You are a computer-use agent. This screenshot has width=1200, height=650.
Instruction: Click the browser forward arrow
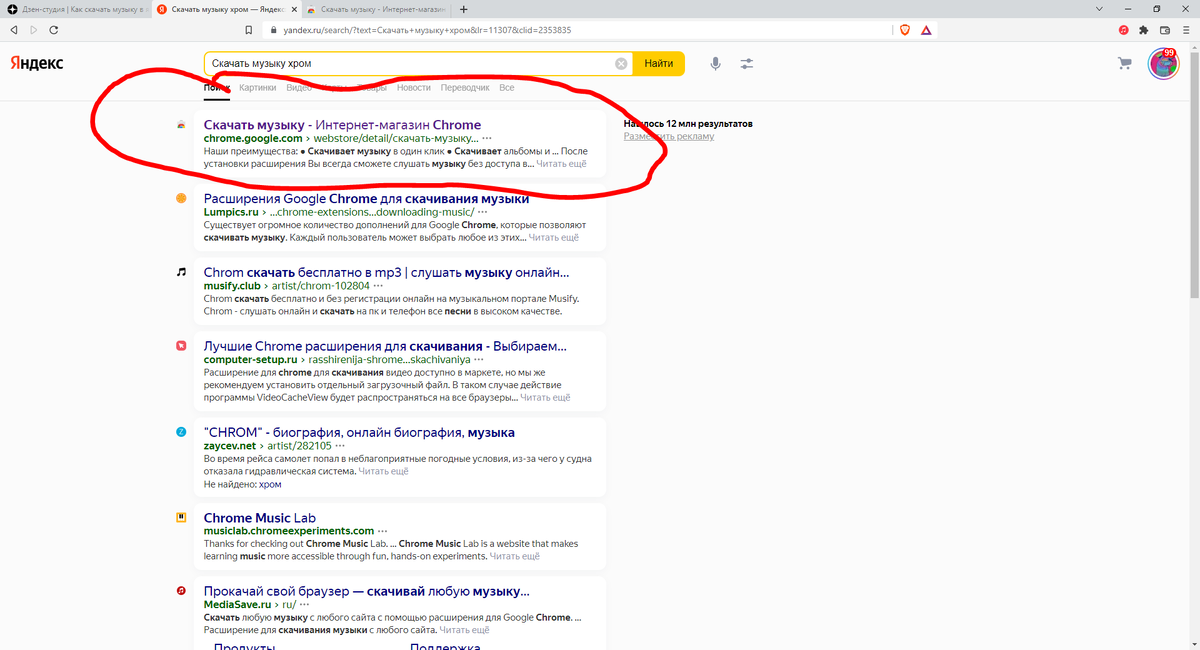point(32,30)
